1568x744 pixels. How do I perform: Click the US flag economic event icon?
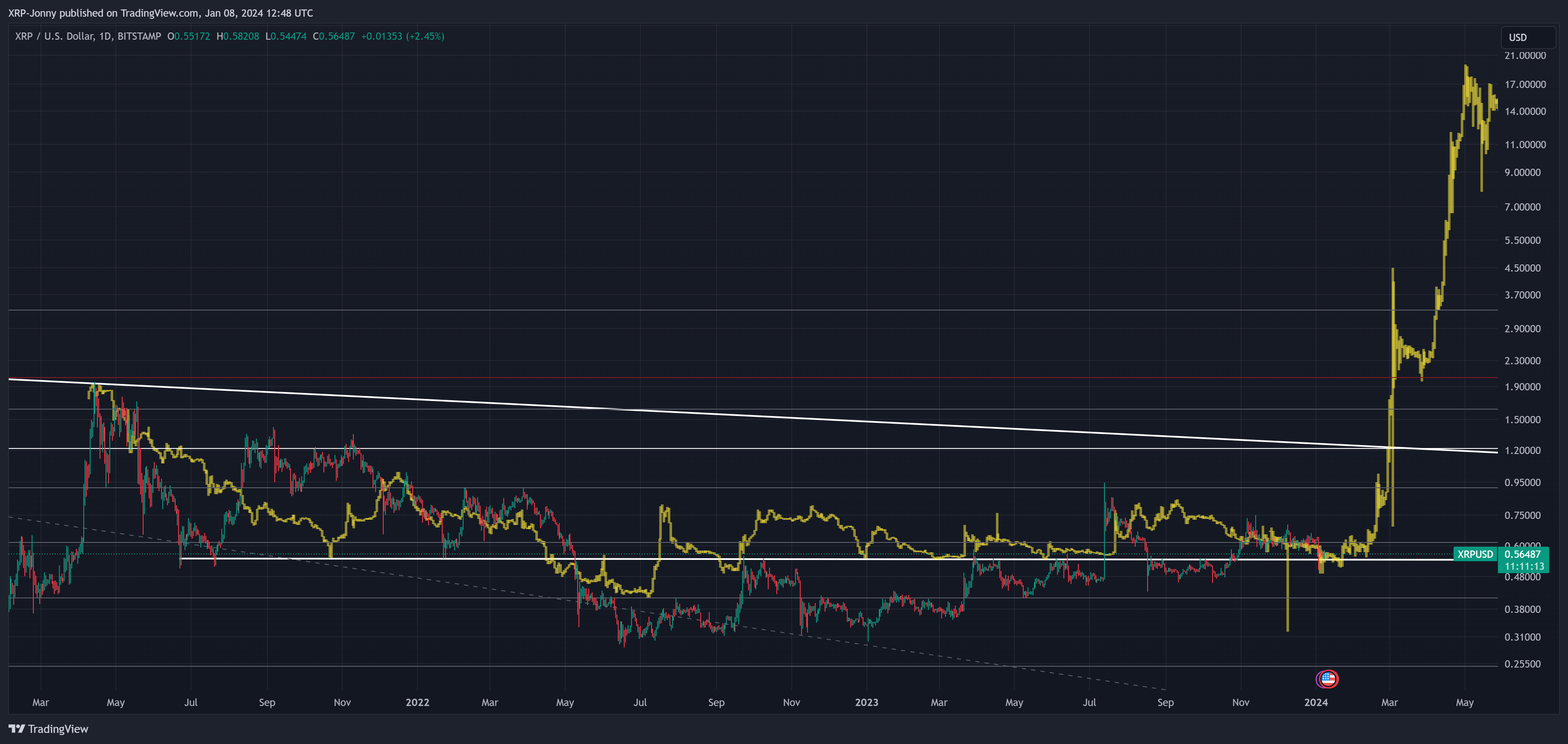coord(1327,679)
